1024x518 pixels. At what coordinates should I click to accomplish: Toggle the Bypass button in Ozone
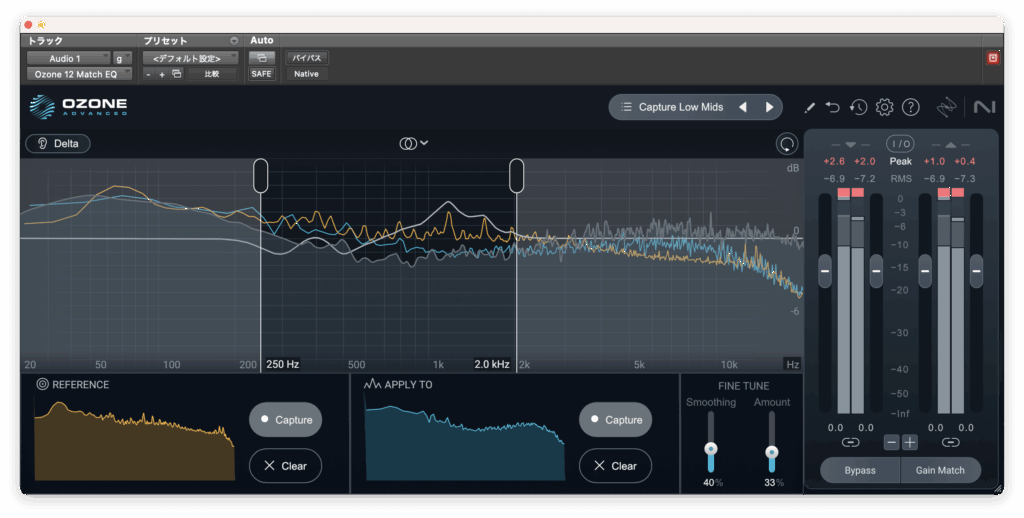859,470
